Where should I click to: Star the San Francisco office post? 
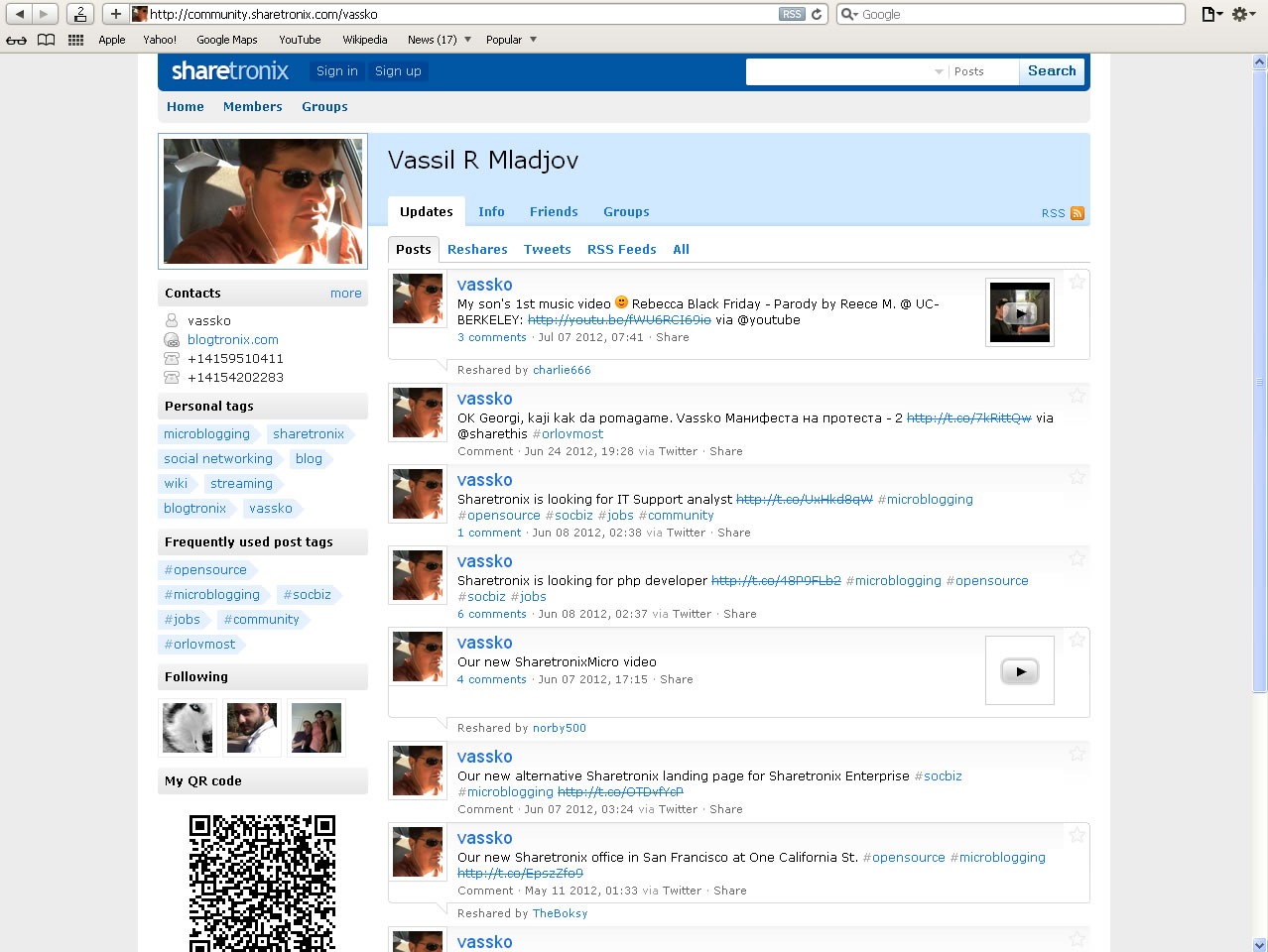pyautogui.click(x=1077, y=835)
